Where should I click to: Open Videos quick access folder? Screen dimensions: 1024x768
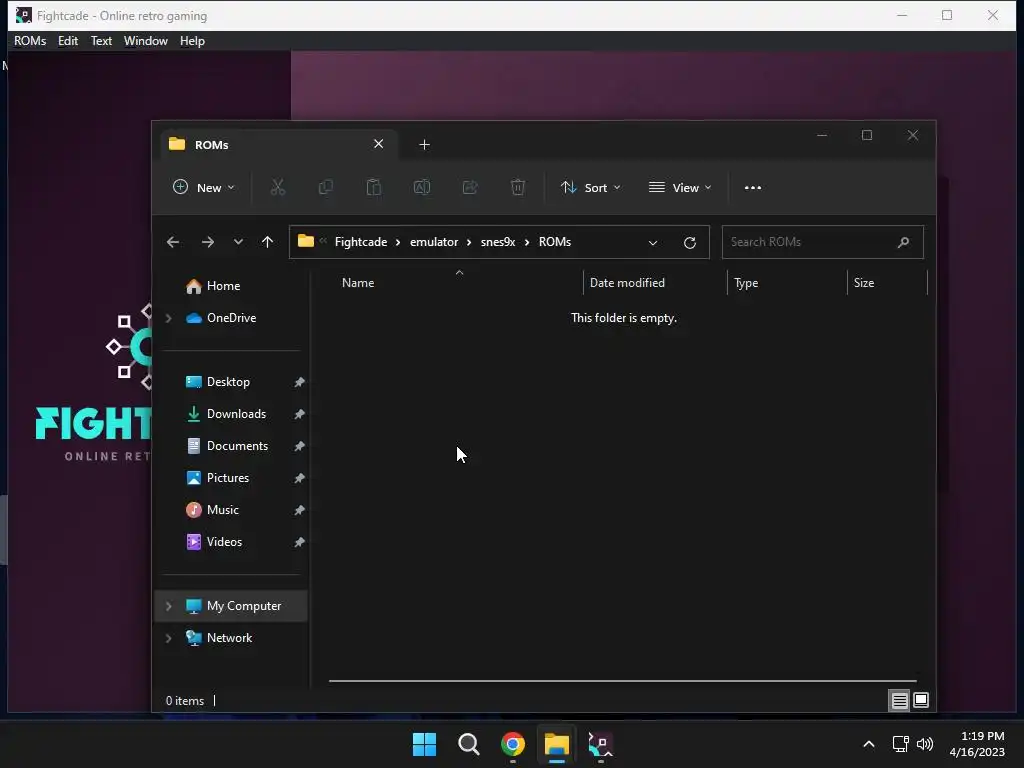(224, 542)
